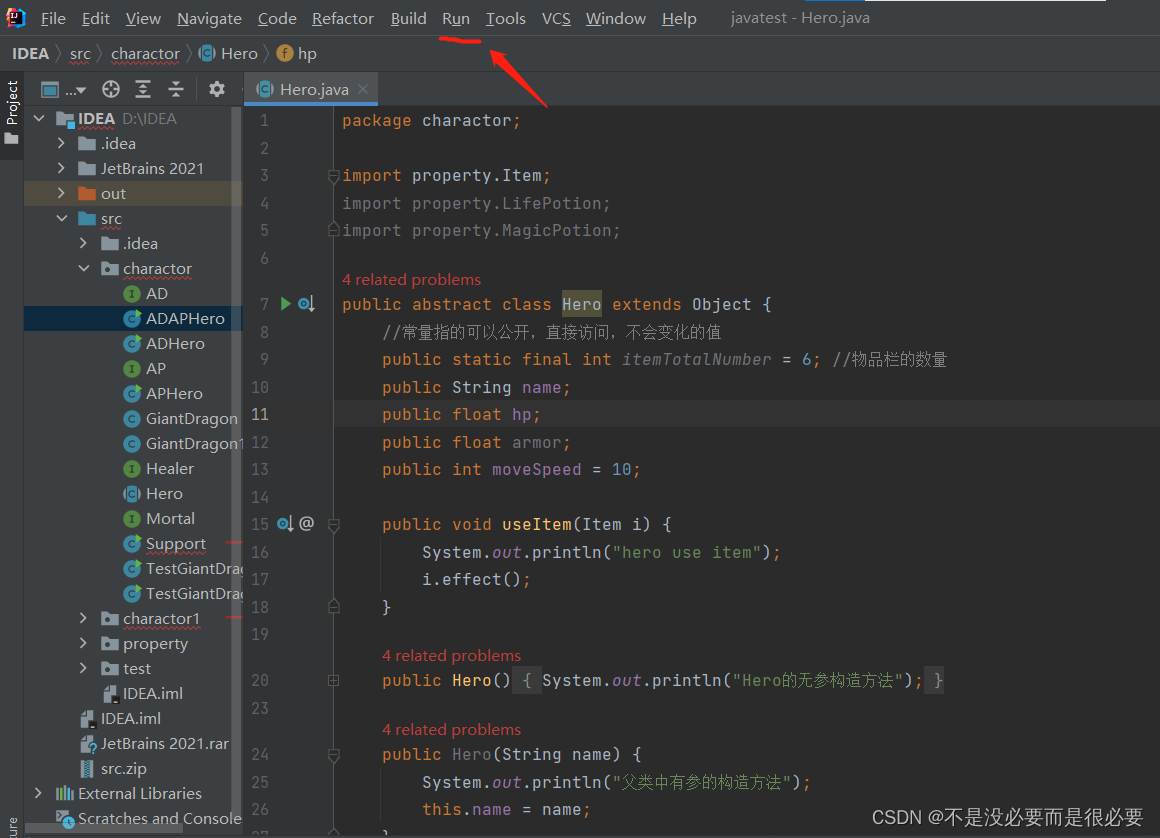Select the src.zip archive file
1160x838 pixels.
pyautogui.click(x=113, y=768)
